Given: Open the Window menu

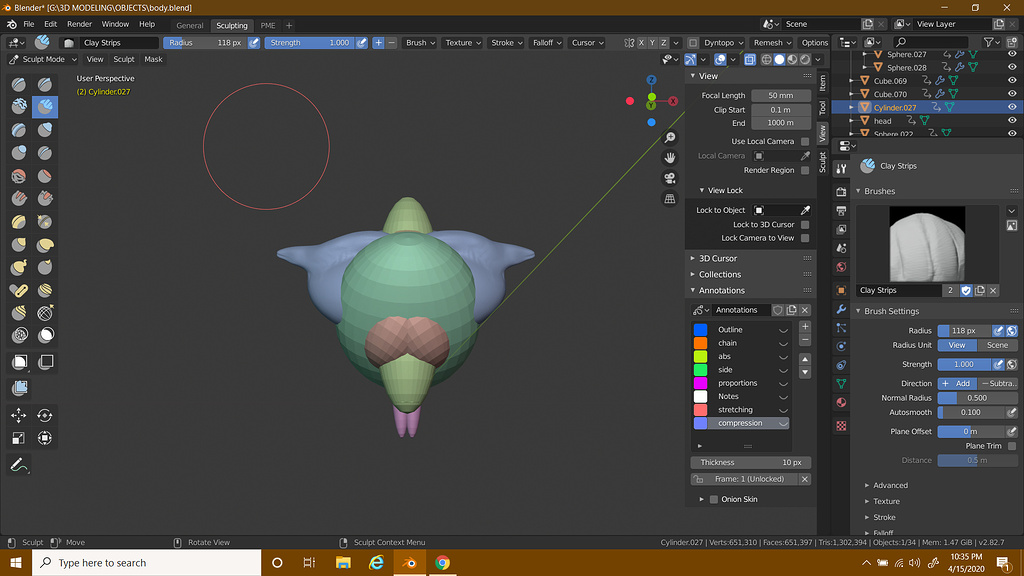Looking at the screenshot, I should click(115, 24).
